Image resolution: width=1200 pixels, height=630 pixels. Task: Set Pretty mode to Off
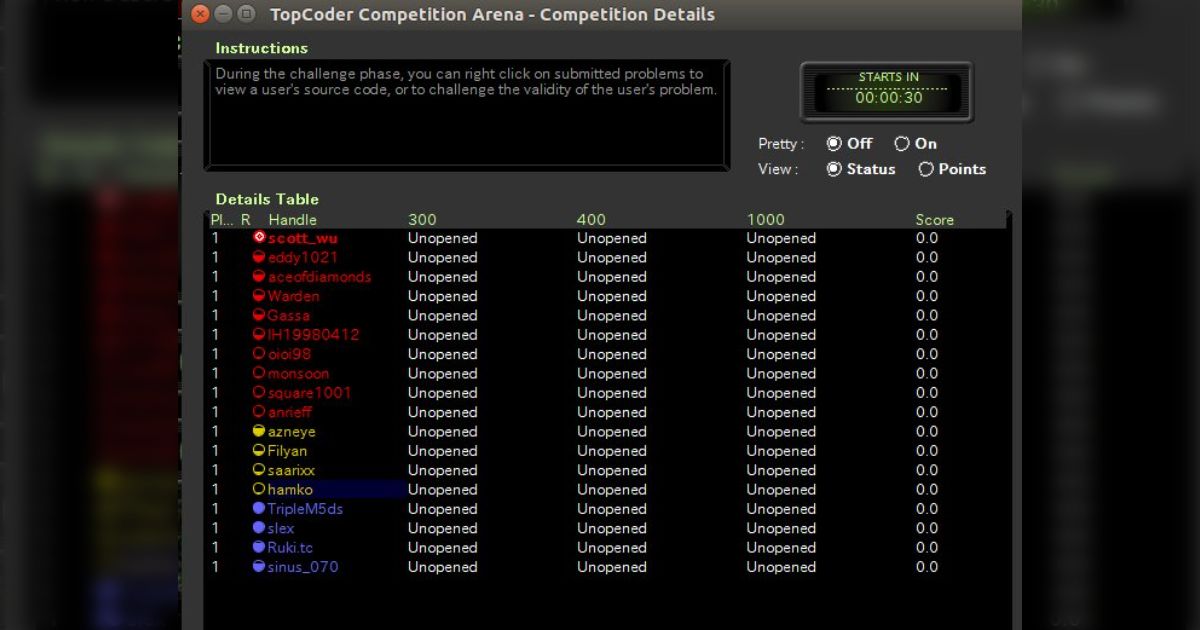pos(834,144)
